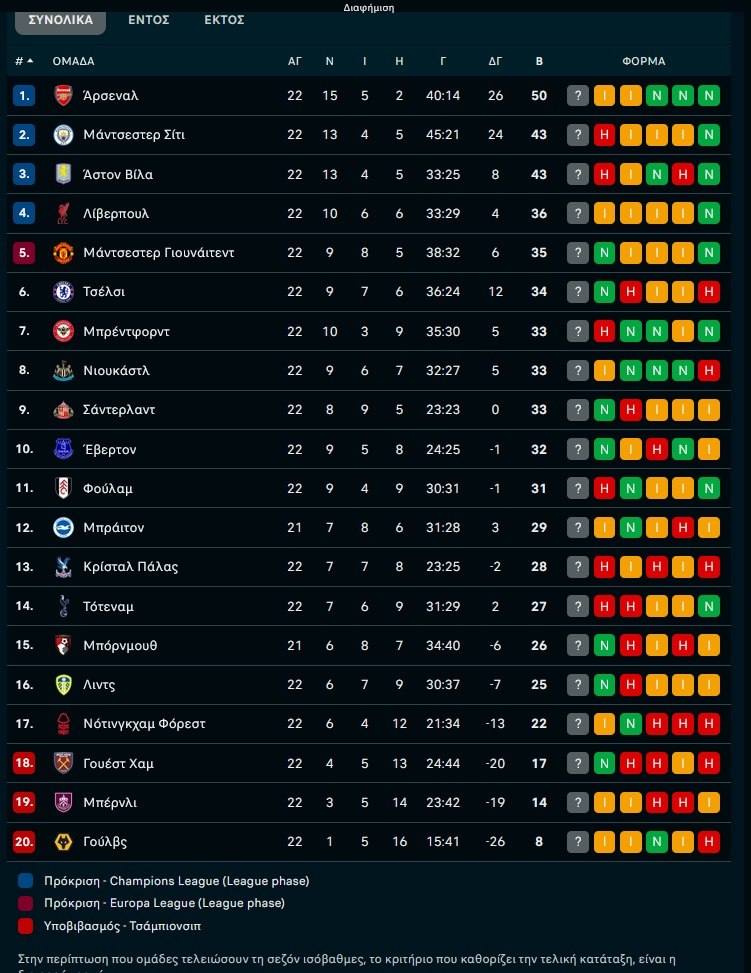Sort standings by the B points column
This screenshot has height=973, width=751.
click(539, 61)
